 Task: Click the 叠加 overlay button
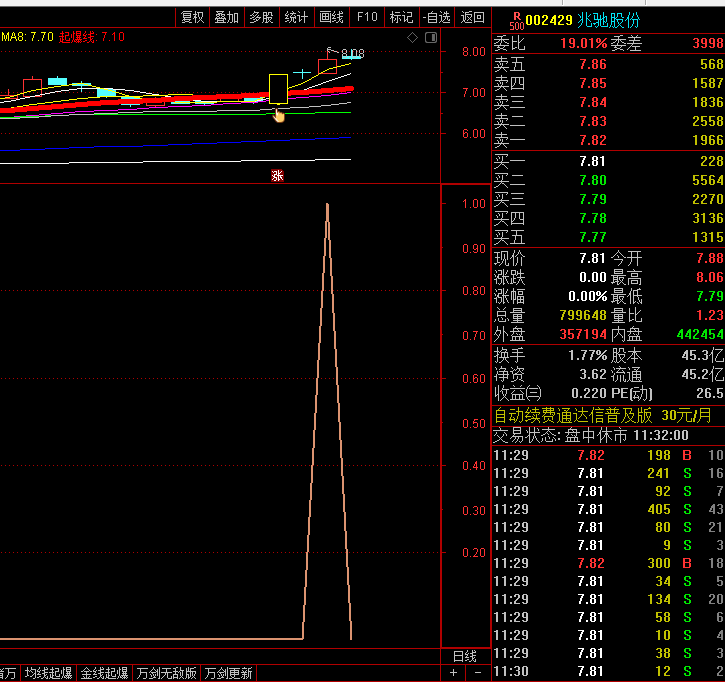pos(227,17)
